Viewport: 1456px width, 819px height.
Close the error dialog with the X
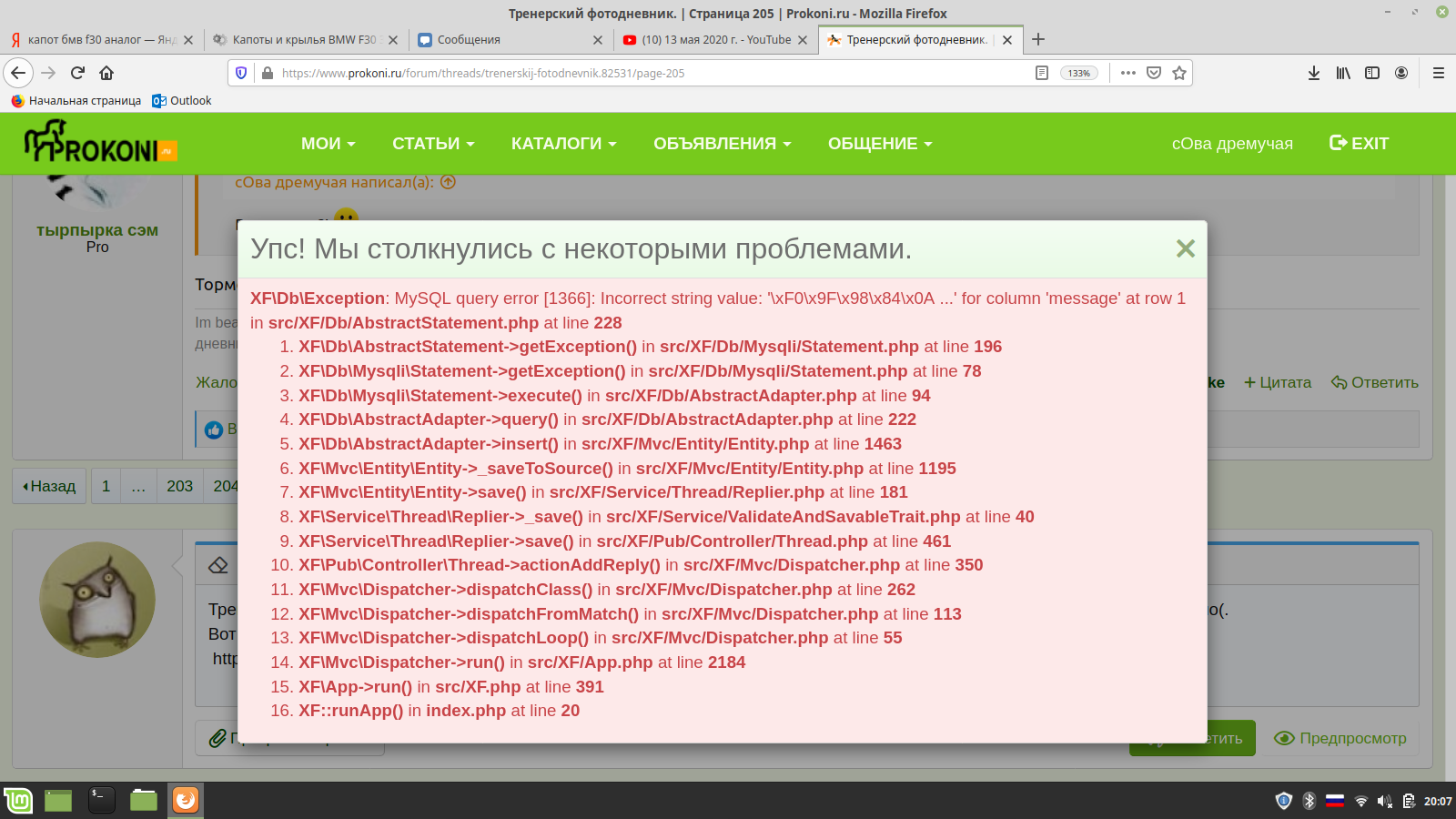tap(1185, 248)
